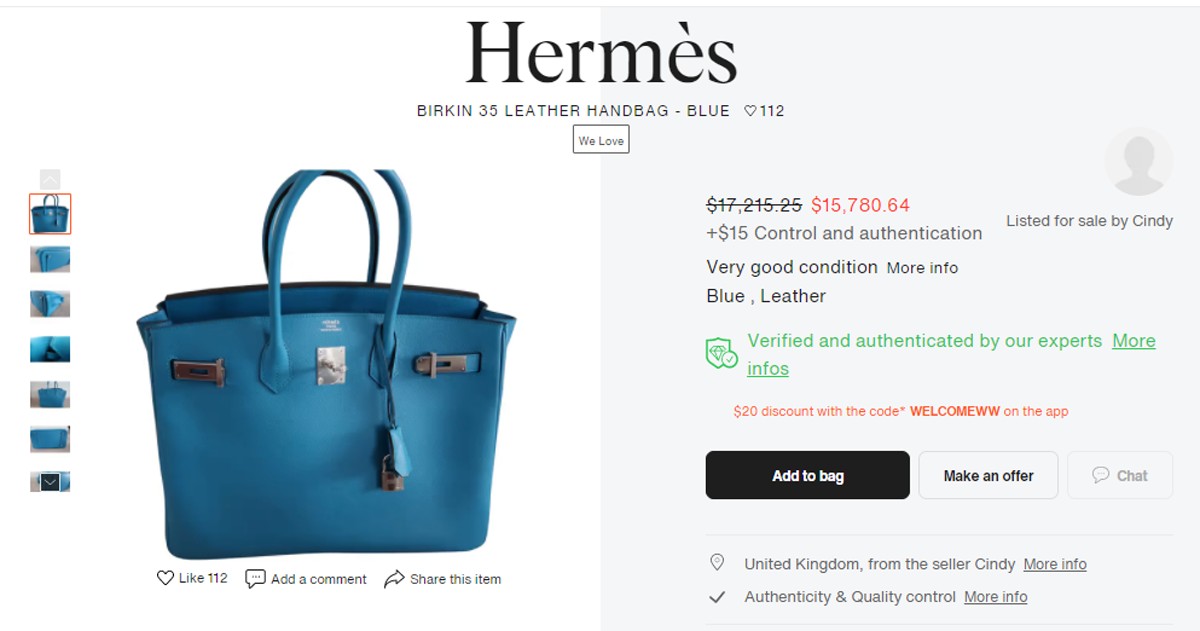Click the Make an offer button
Screen dimensions: 1200x631
[x=988, y=475]
